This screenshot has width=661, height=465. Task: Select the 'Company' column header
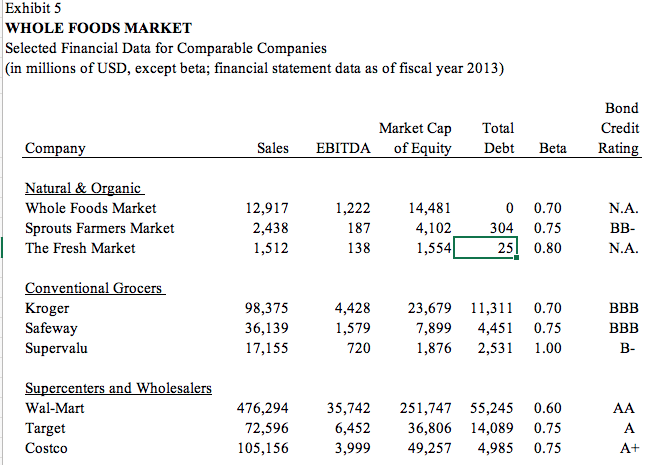[x=55, y=148]
